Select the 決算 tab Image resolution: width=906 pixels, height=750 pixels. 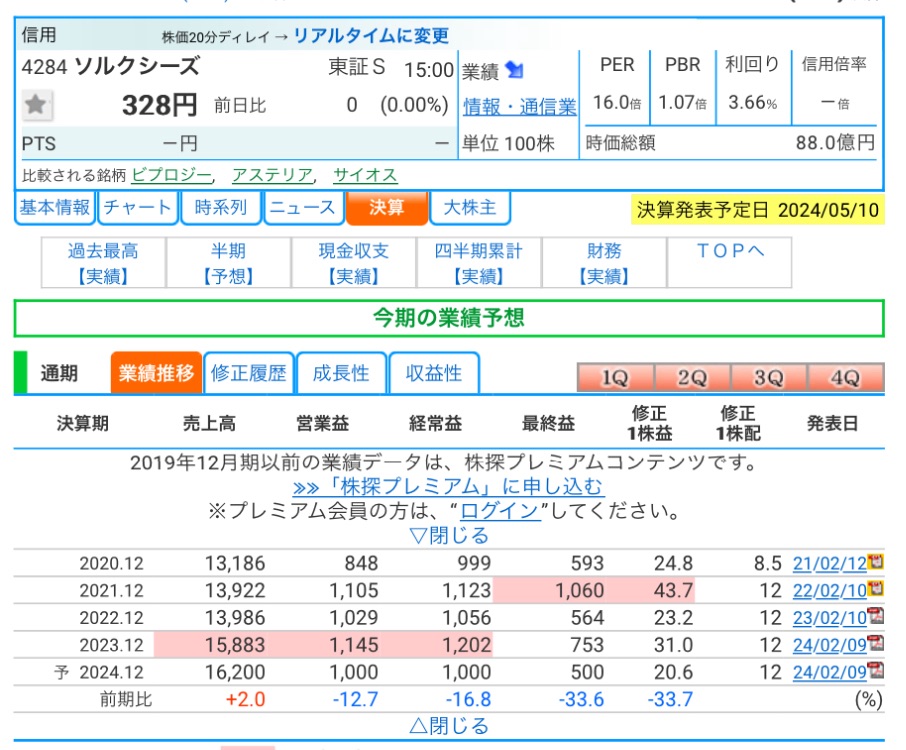point(387,207)
